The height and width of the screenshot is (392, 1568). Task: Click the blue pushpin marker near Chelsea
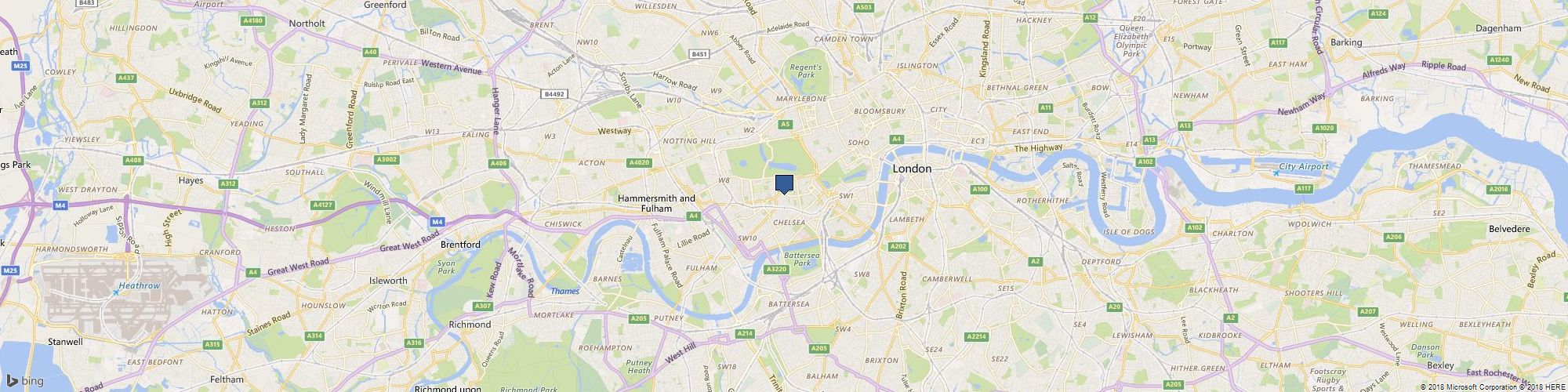(x=784, y=184)
